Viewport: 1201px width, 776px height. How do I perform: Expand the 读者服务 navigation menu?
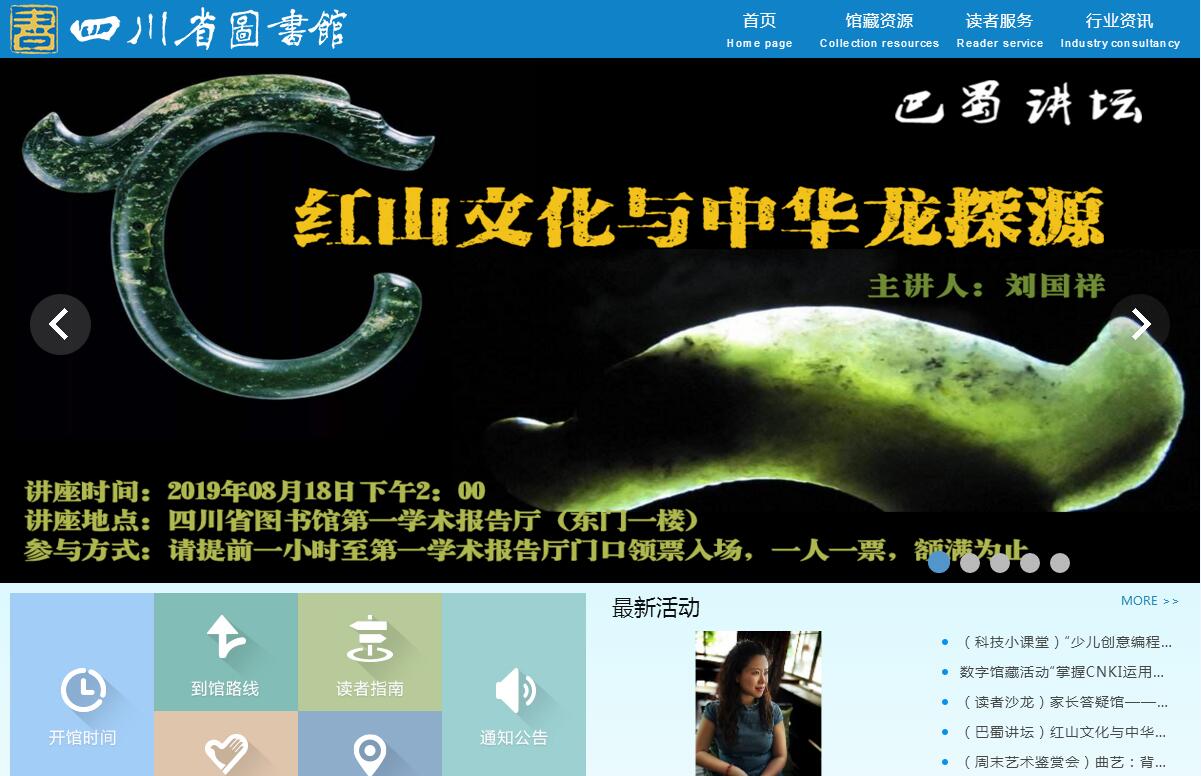point(999,29)
